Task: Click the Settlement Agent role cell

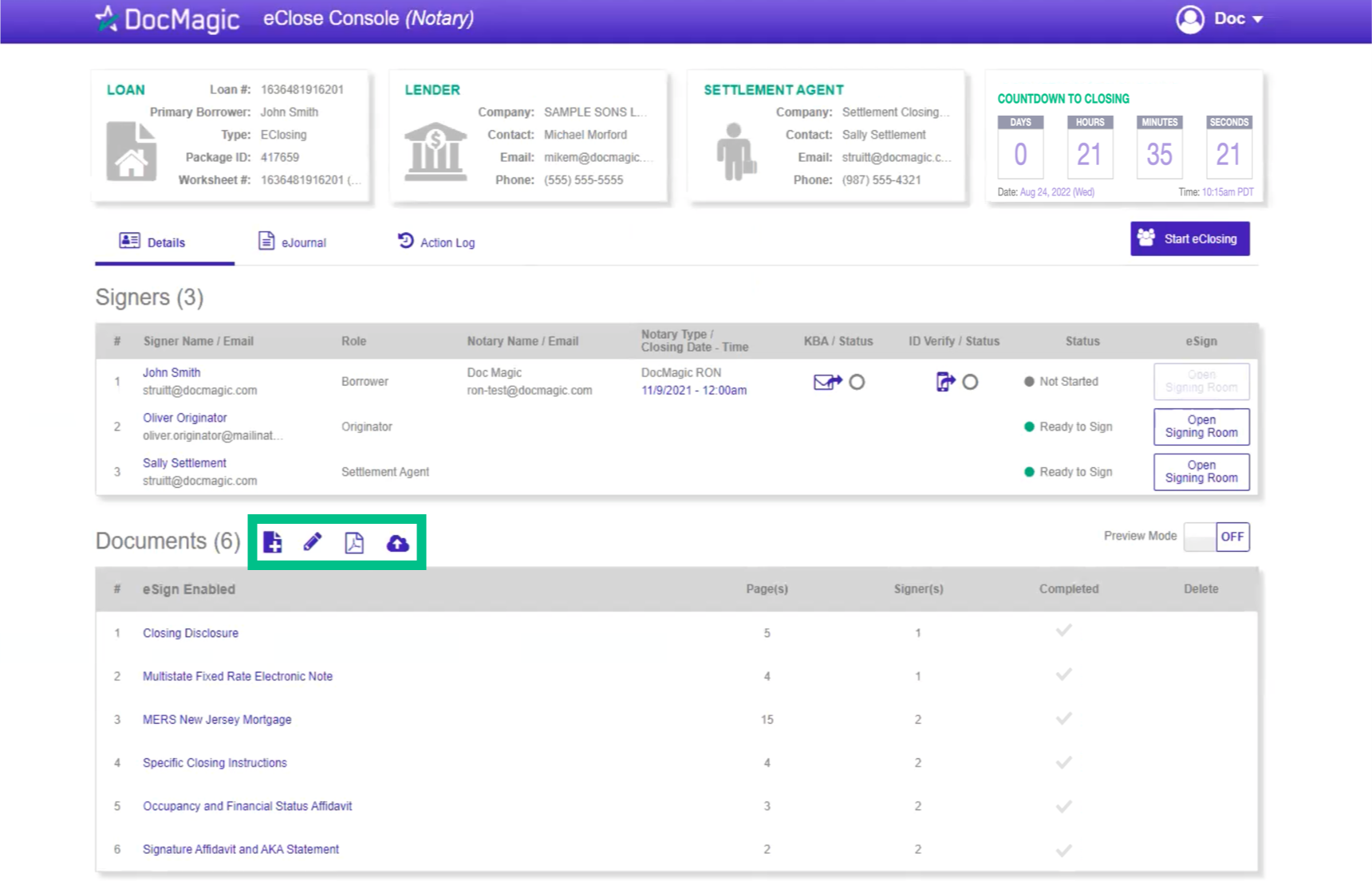Action: [385, 472]
